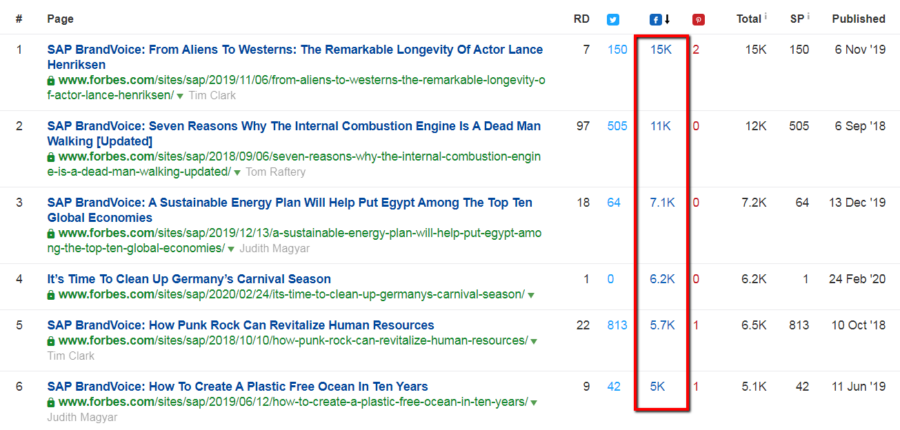The image size is (900, 430).
Task: Open the It's Time To Clean Up Germany's Carnival Season article
Action: coord(189,280)
